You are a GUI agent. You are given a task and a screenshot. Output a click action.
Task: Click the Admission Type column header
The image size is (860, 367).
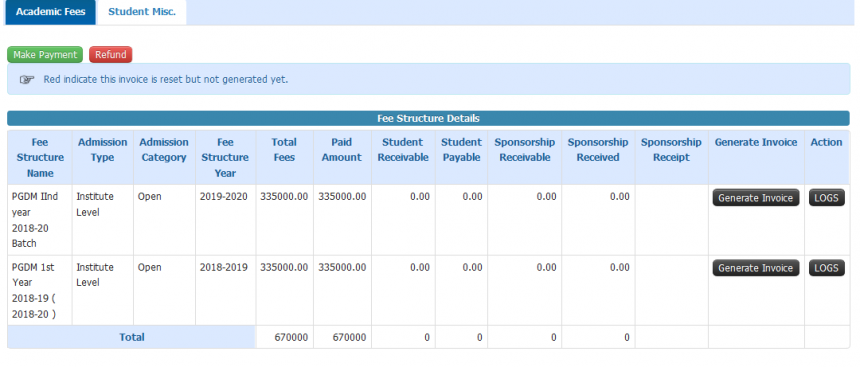coord(103,157)
